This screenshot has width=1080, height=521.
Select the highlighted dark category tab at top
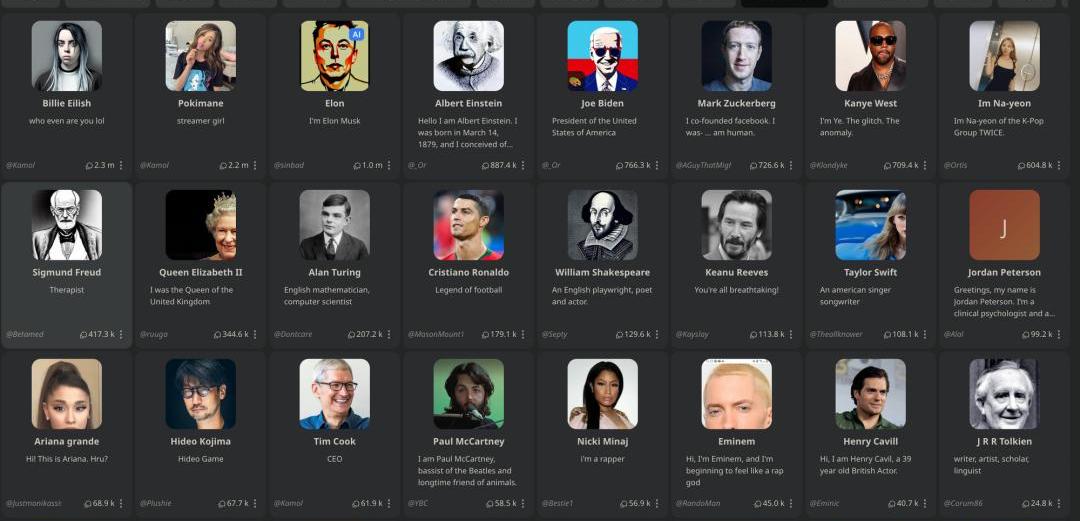click(785, 3)
